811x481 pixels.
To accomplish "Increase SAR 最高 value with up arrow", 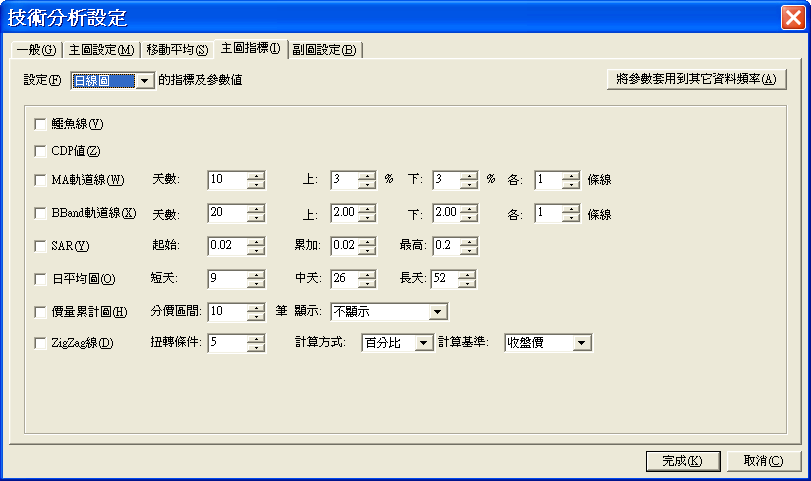I will click(469, 242).
